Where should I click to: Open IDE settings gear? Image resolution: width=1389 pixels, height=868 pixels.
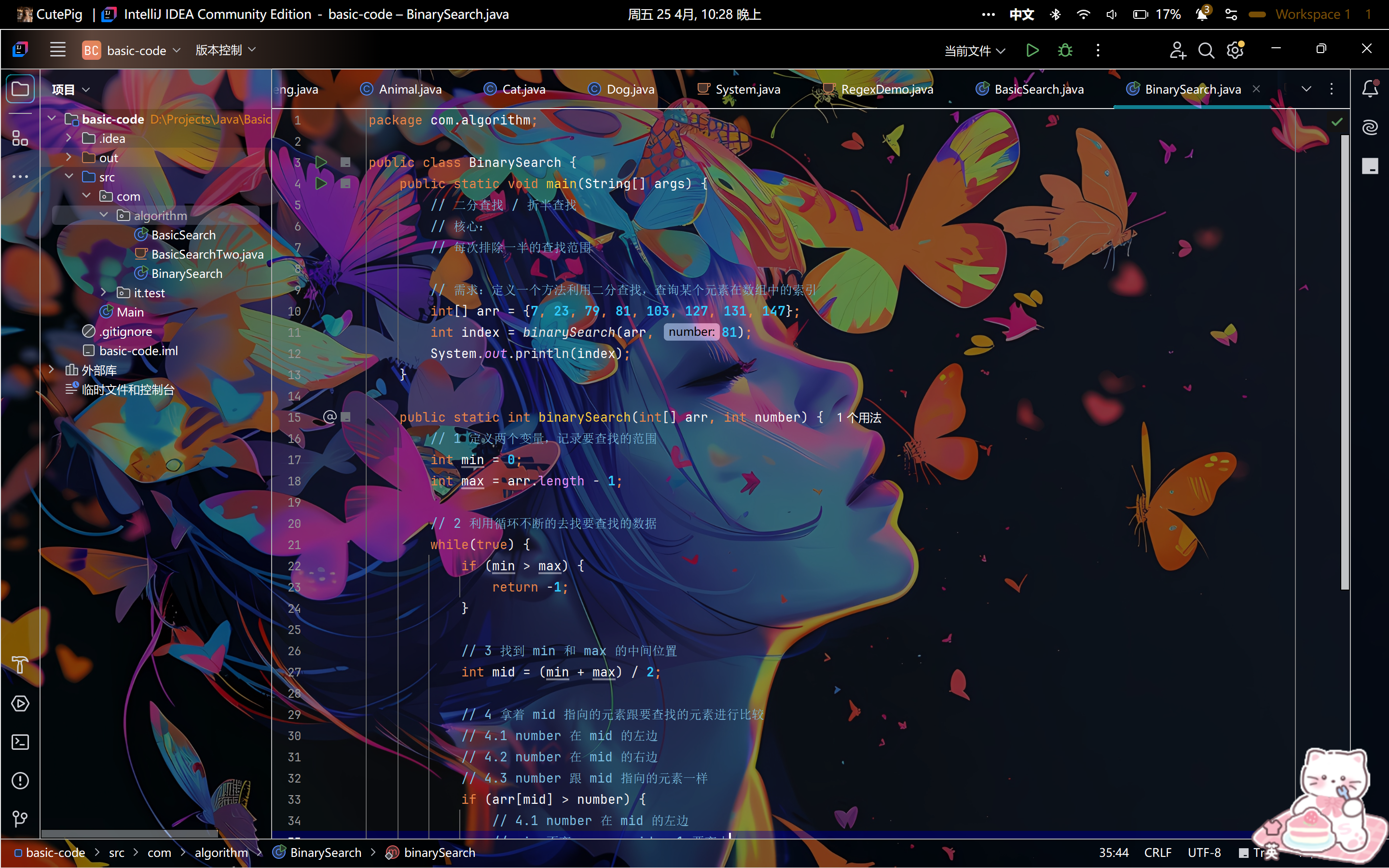[x=1235, y=51]
